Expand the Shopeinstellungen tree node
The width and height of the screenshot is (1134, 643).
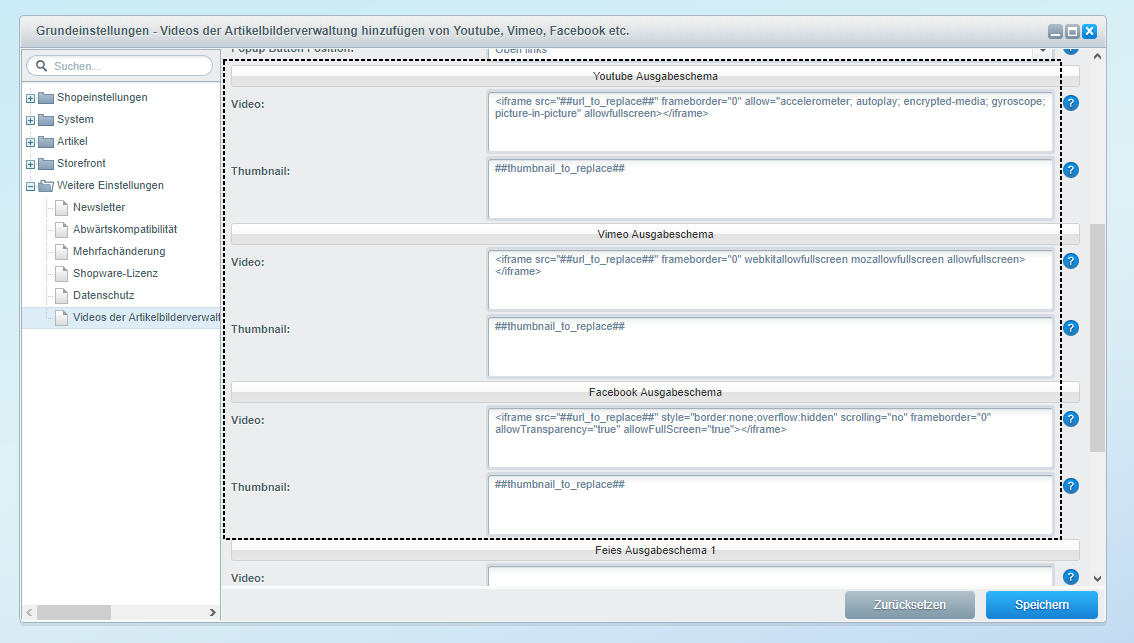pyautogui.click(x=30, y=98)
